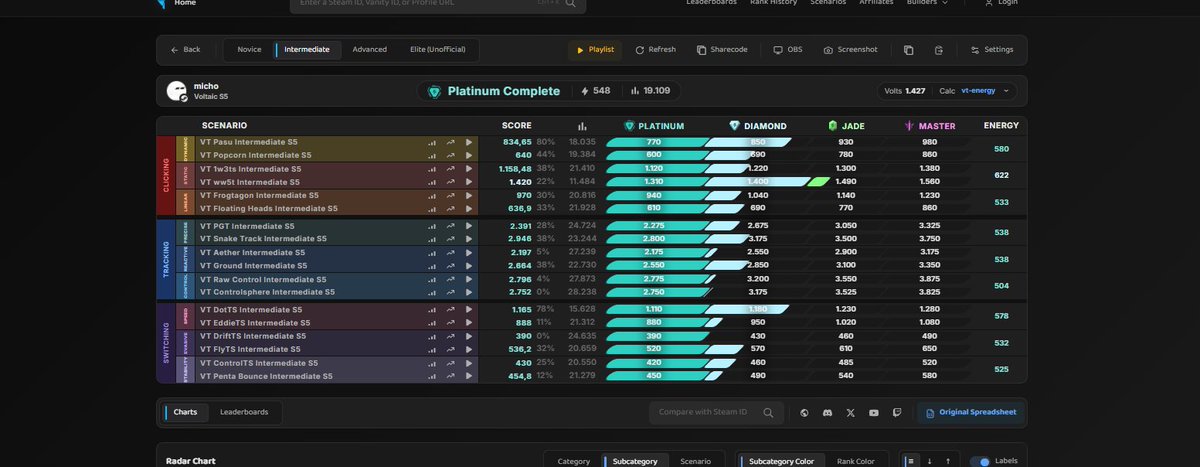Play VT 1w3ts Intermediate S5 scenario

469,169
